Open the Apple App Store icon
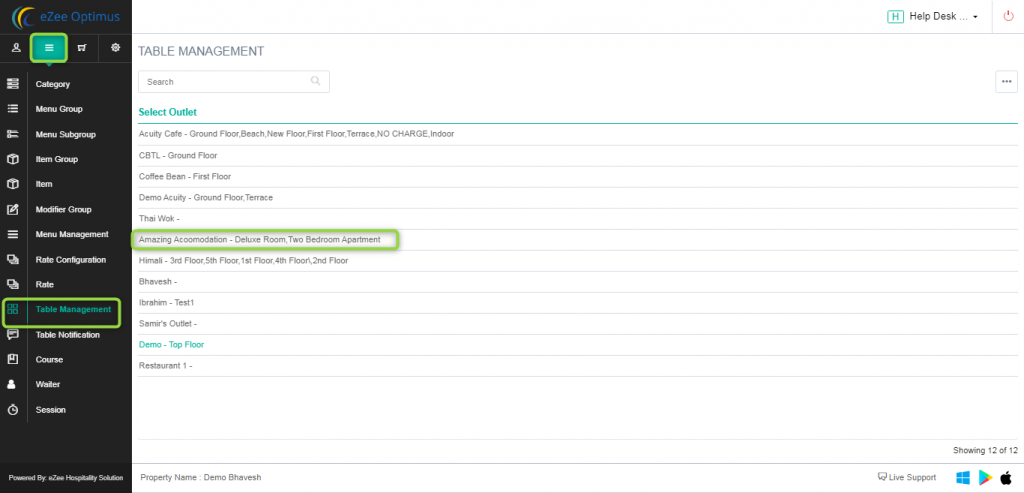This screenshot has height=493, width=1024. pos(1006,477)
